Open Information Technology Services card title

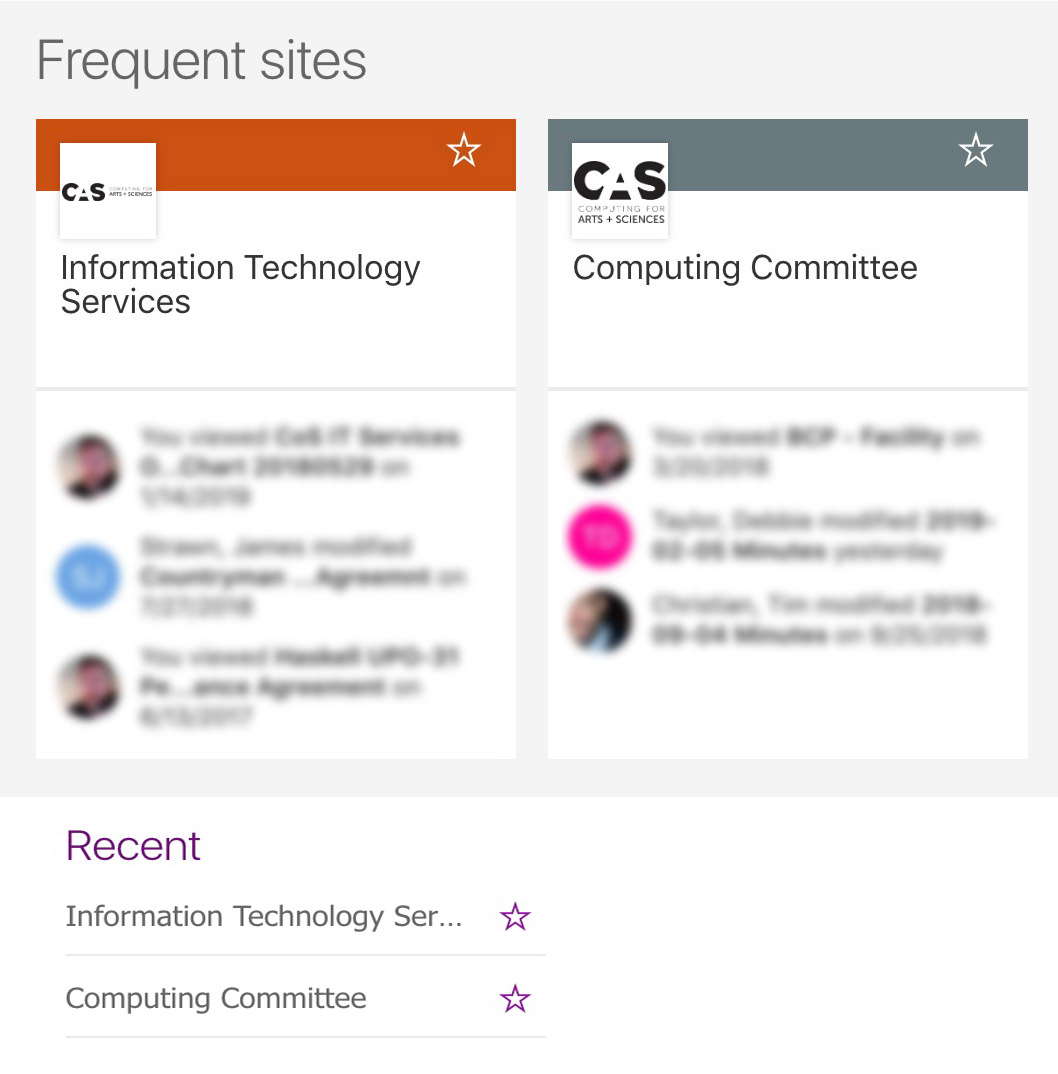pyautogui.click(x=240, y=284)
